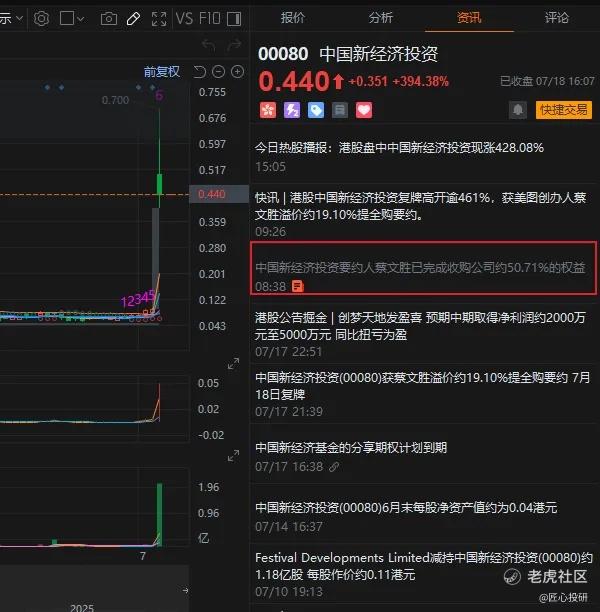
Task: Expand the volume indicator sub-chart
Action: pyautogui.click(x=233, y=456)
